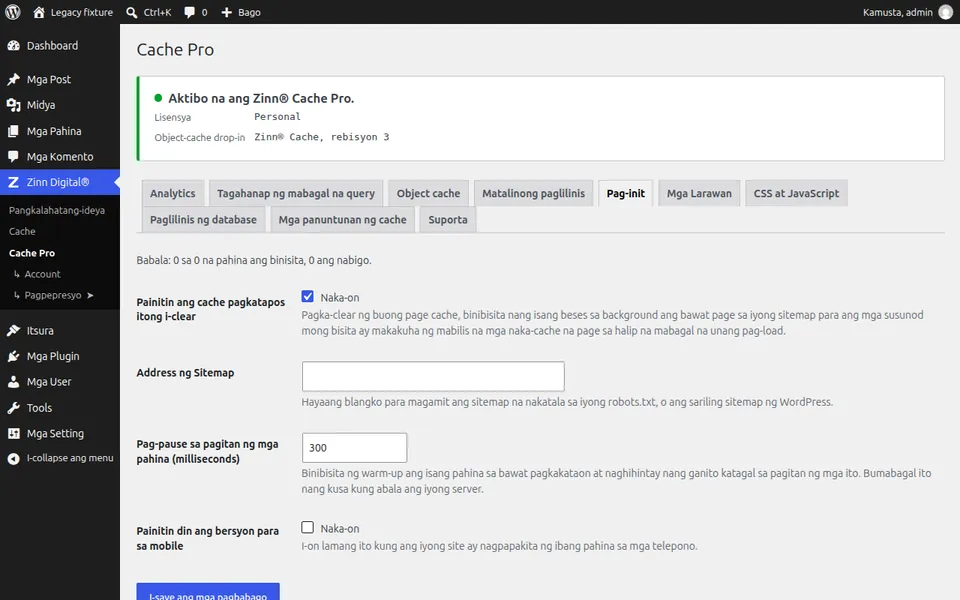960x600 pixels.
Task: Uncheck the cache warm-up after clear checkbox
Action: (307, 297)
